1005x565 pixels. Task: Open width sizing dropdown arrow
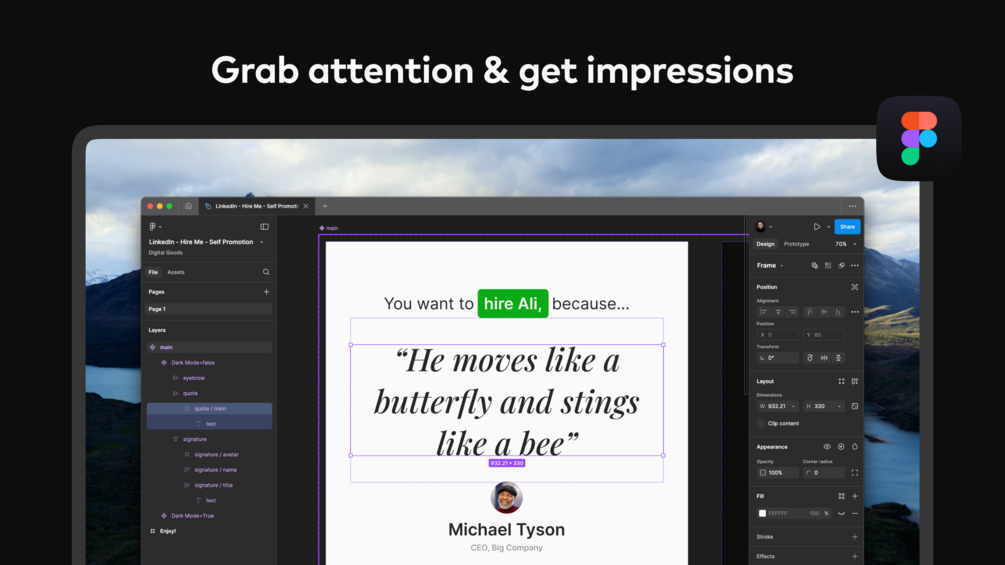pos(793,406)
